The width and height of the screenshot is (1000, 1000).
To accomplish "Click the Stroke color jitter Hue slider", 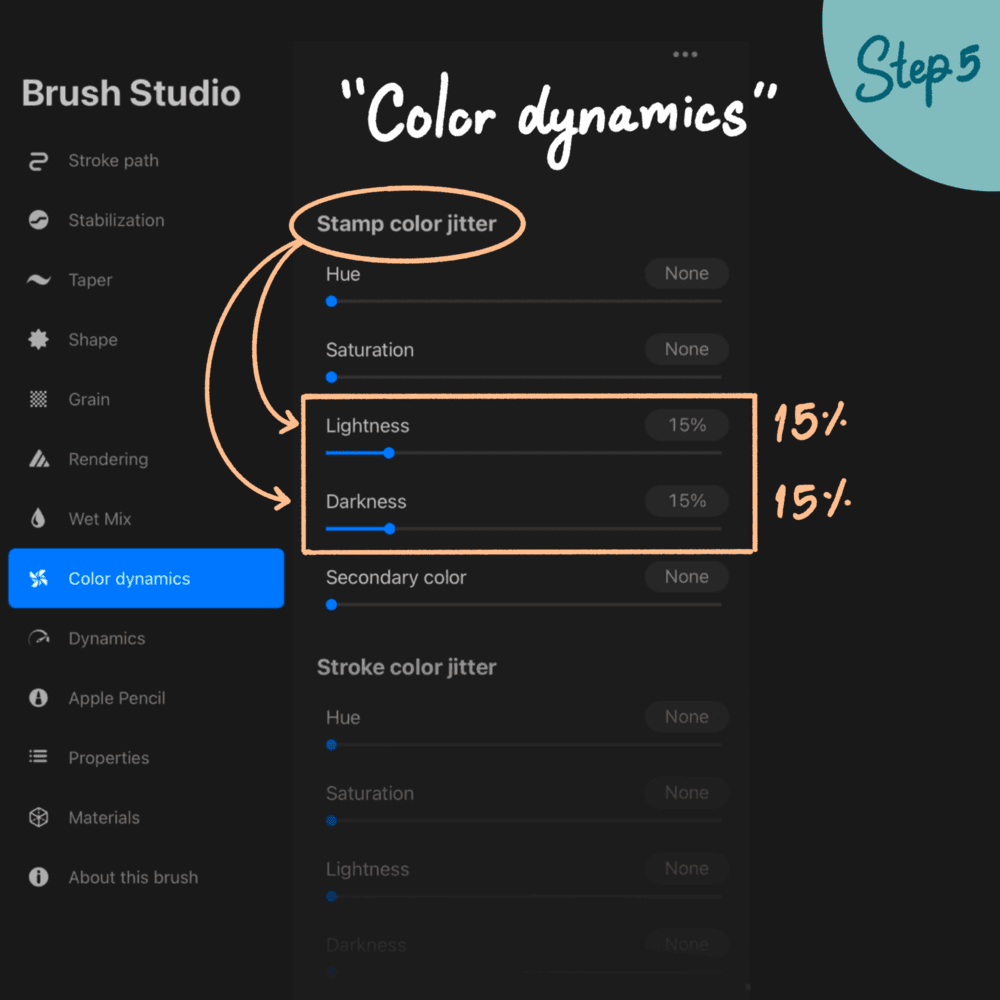I will [524, 745].
